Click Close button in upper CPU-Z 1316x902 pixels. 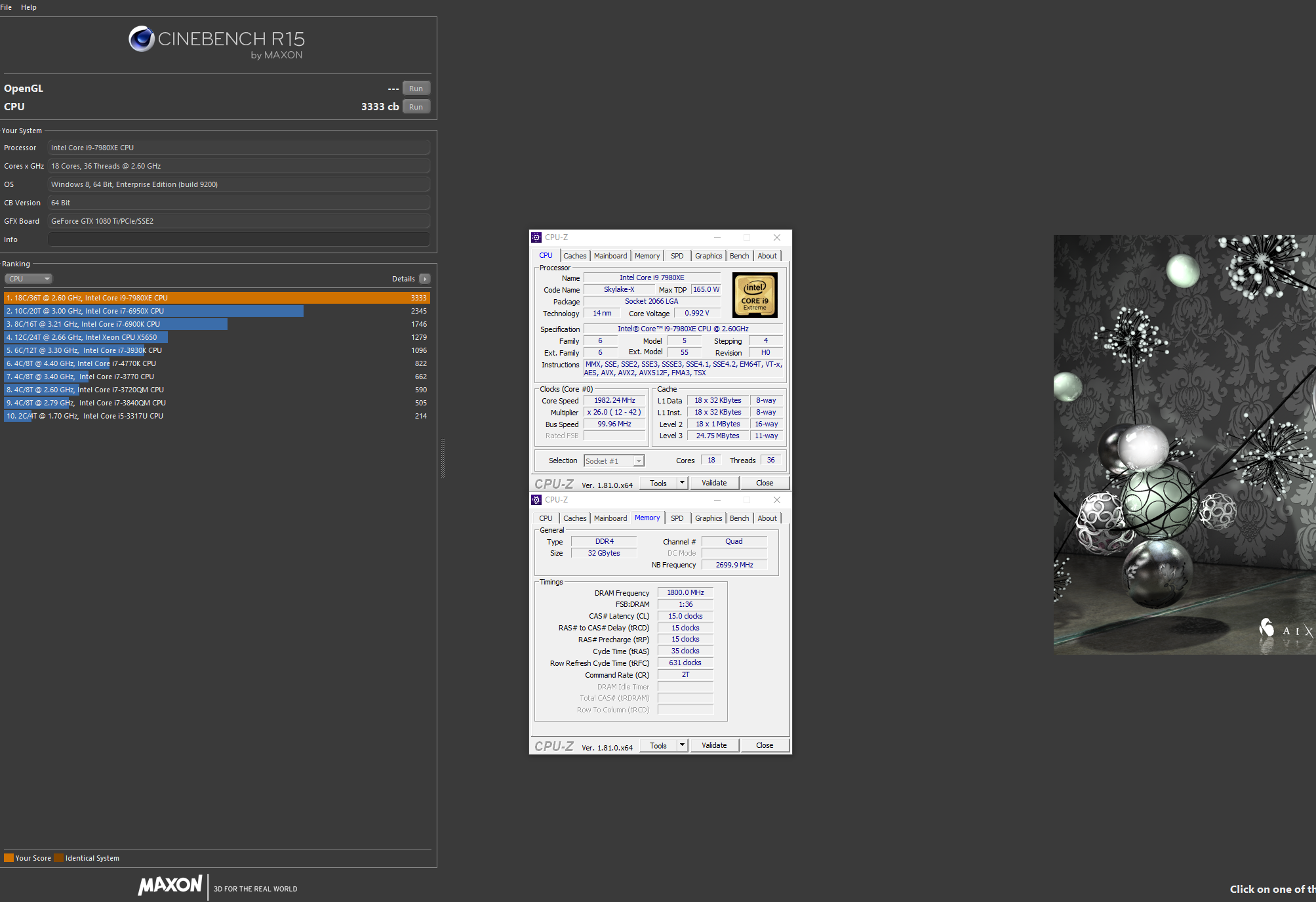coord(765,483)
